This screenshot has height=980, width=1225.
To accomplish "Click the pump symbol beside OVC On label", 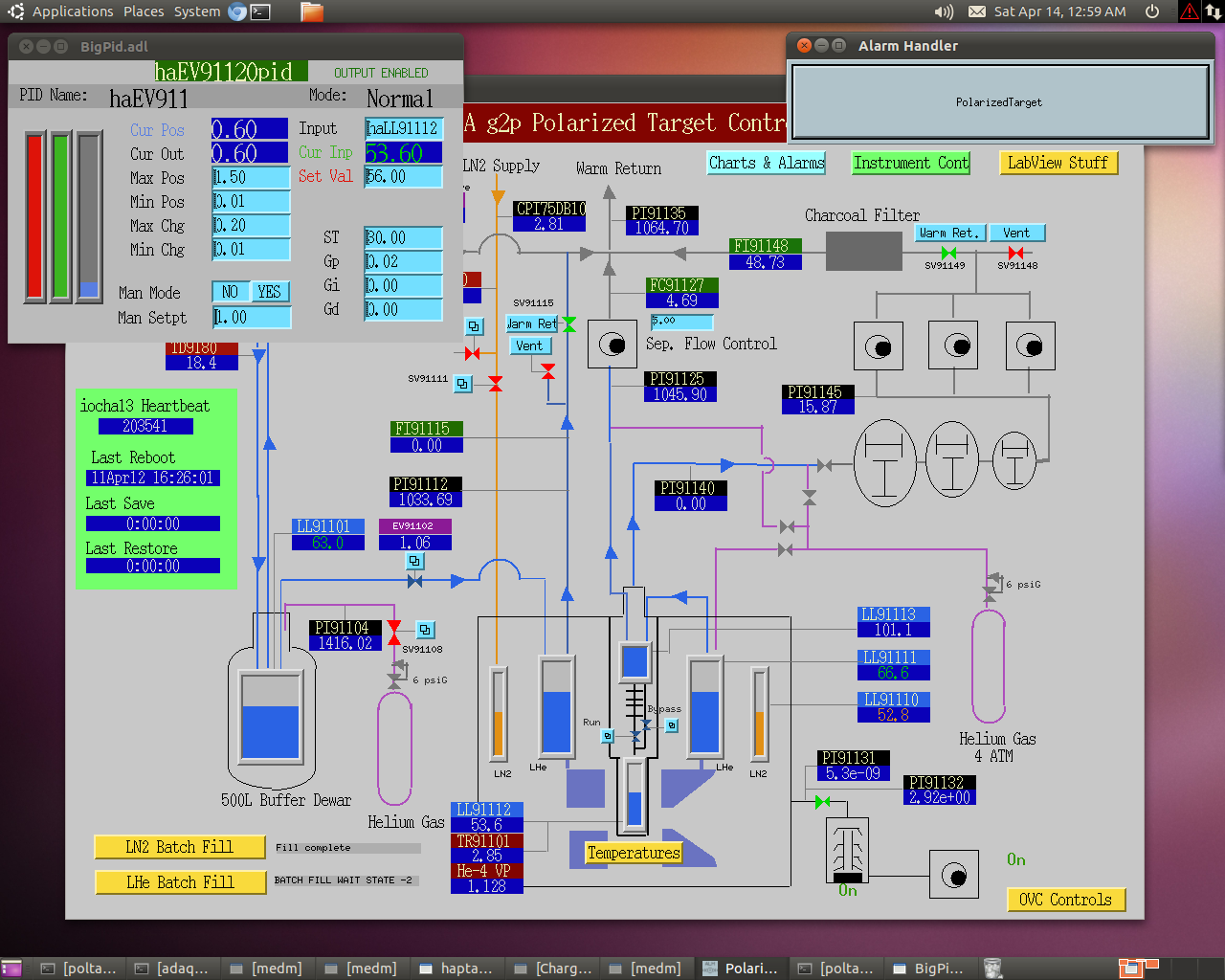I will (x=954, y=874).
